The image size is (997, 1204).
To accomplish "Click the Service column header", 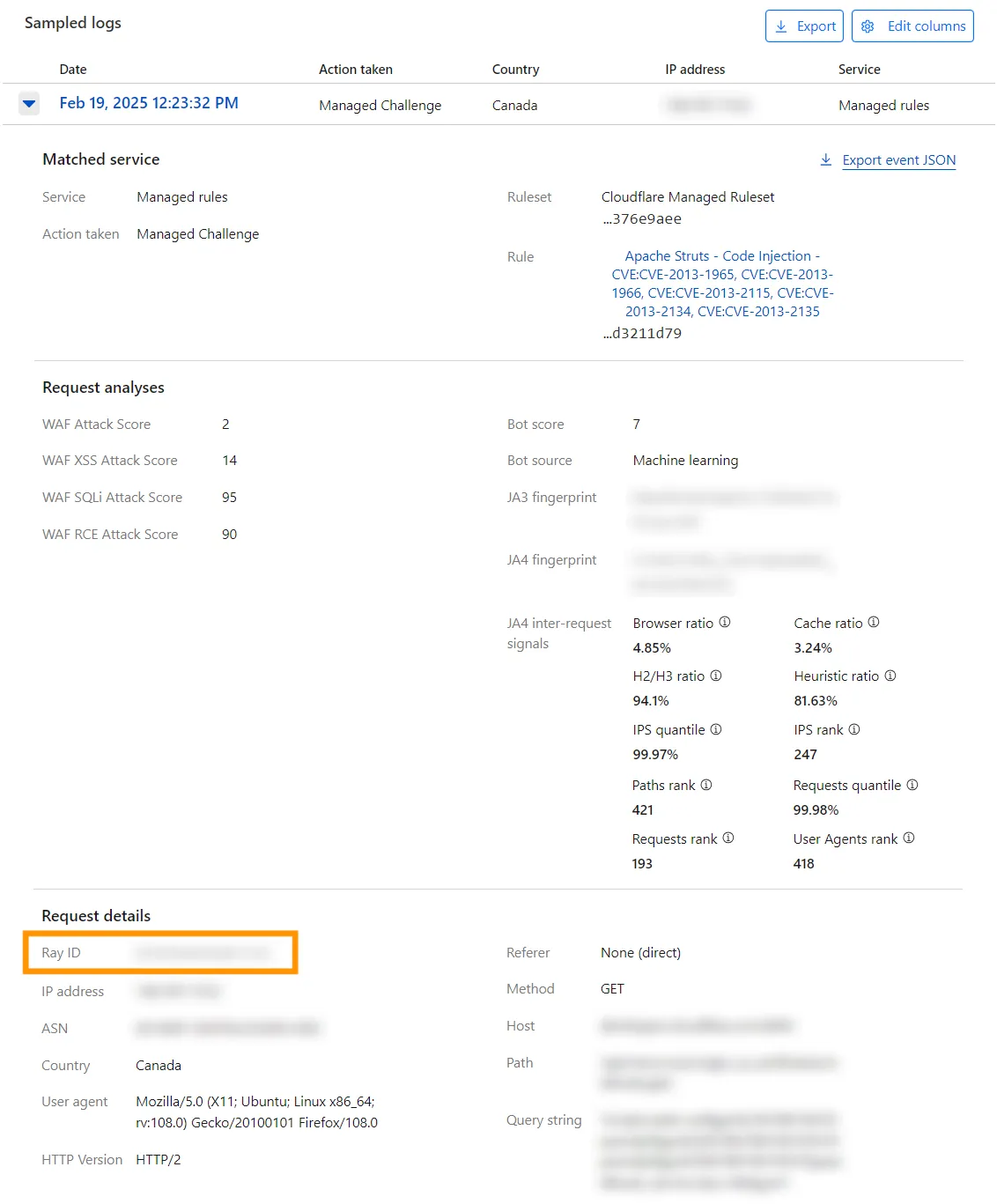I will point(860,69).
